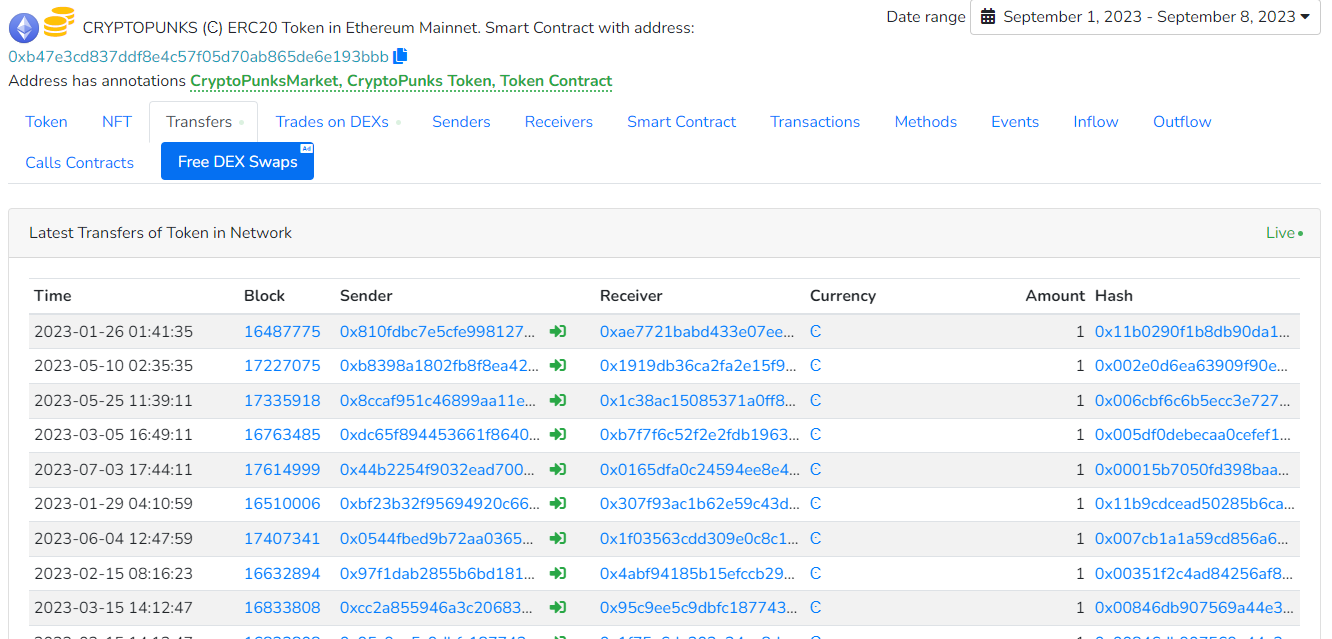Click the green arrow icon in block 17614999 row
1332x639 pixels.
(558, 470)
